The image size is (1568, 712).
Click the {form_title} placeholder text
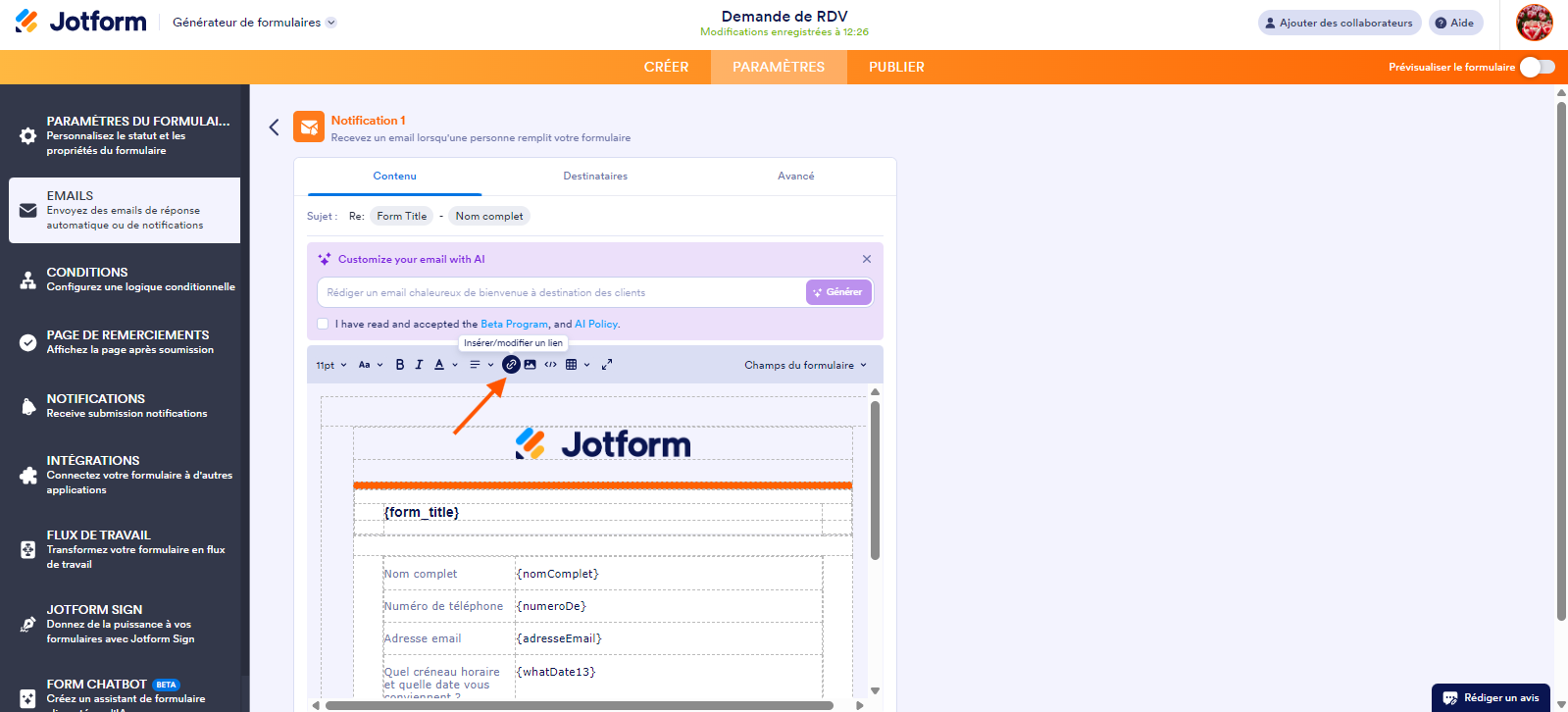pos(422,512)
